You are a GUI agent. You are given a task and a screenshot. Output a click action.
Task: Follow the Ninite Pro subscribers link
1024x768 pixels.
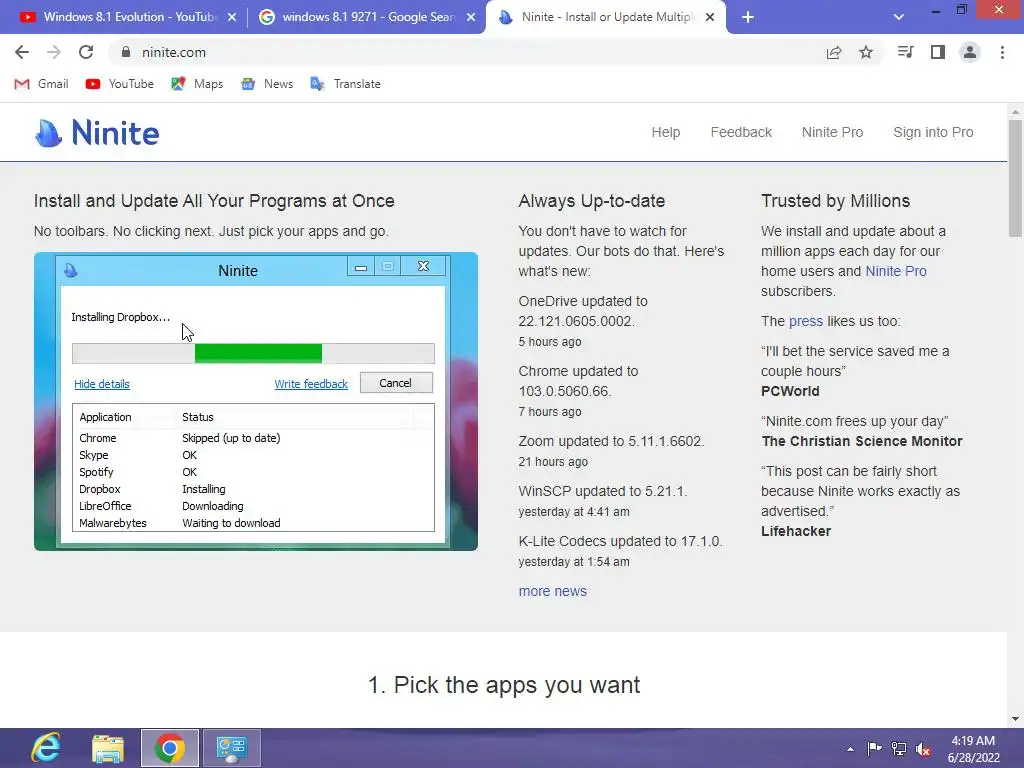[895, 271]
